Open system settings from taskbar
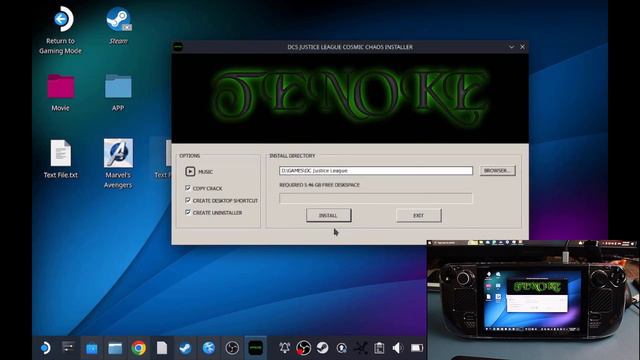This screenshot has height=360, width=640. tap(68, 348)
